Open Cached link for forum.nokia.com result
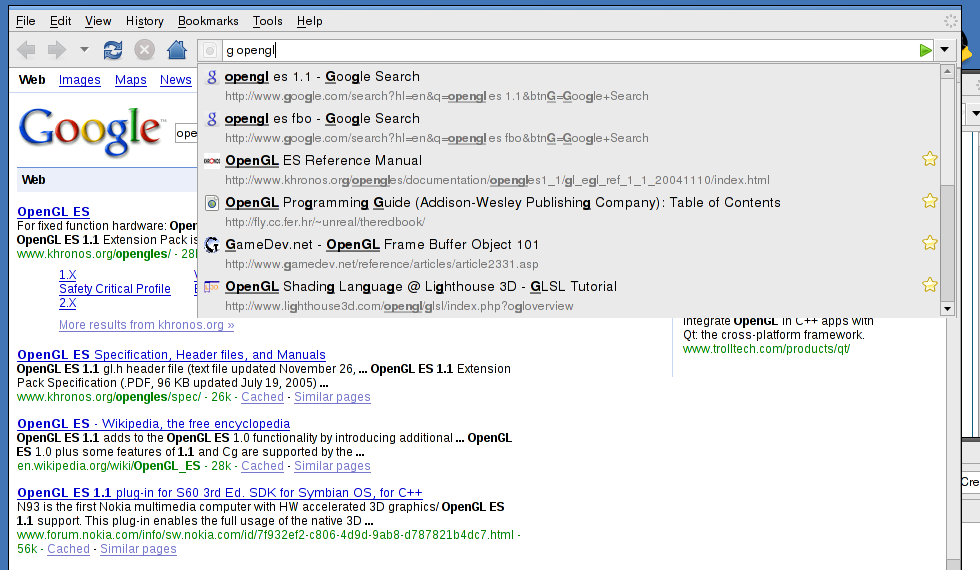980x570 pixels. click(69, 549)
